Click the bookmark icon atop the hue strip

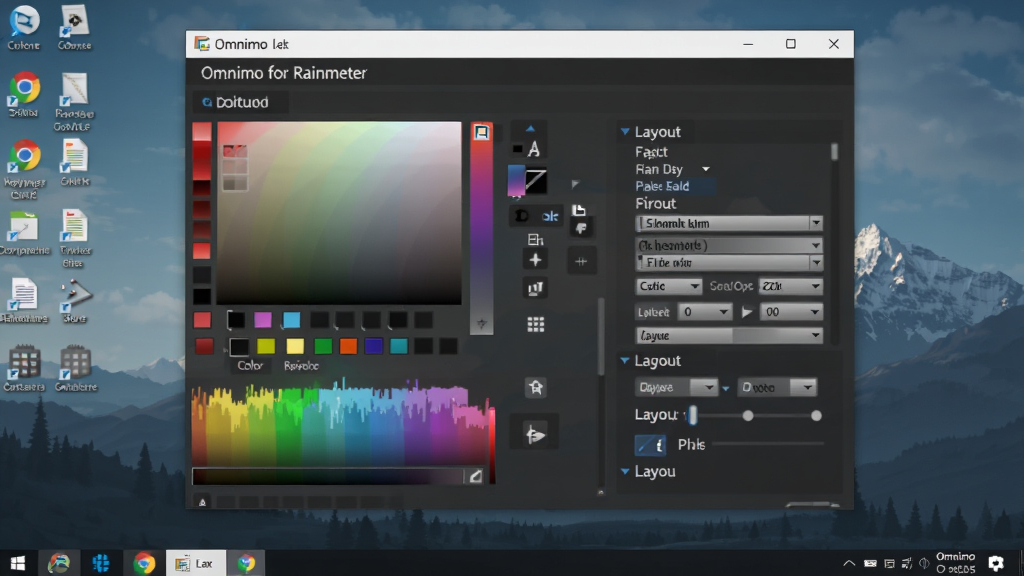click(x=481, y=132)
